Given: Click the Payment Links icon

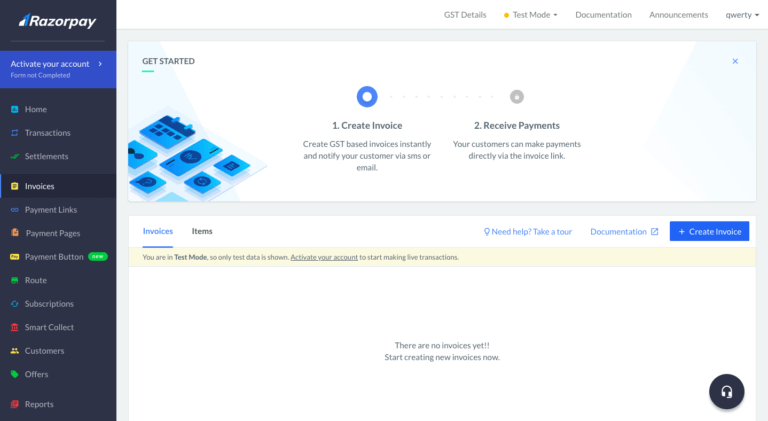Looking at the screenshot, I should coord(14,210).
